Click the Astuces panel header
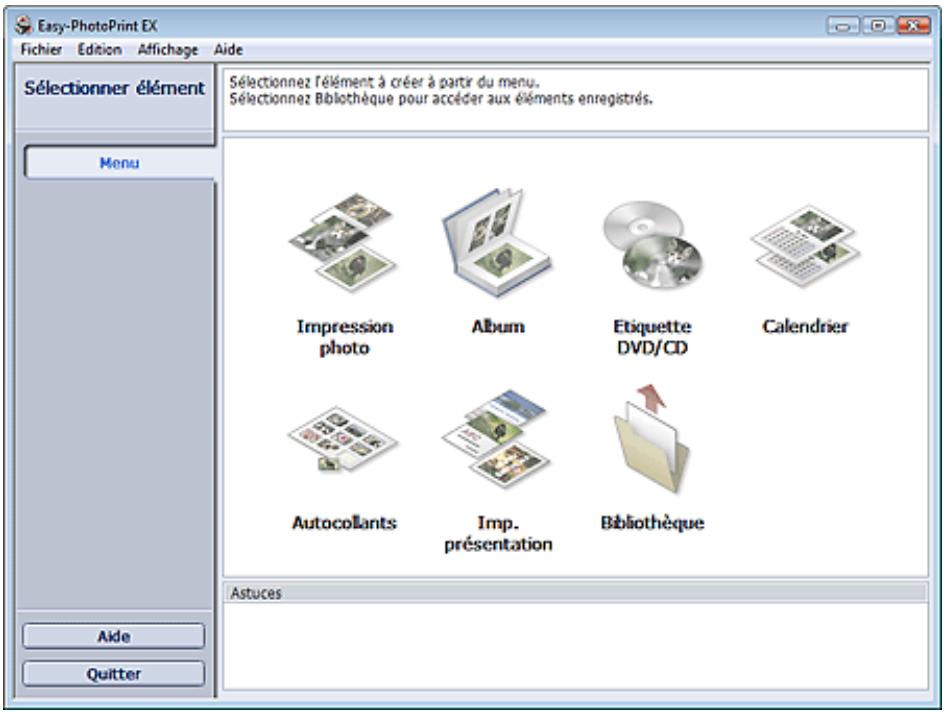 [575, 593]
